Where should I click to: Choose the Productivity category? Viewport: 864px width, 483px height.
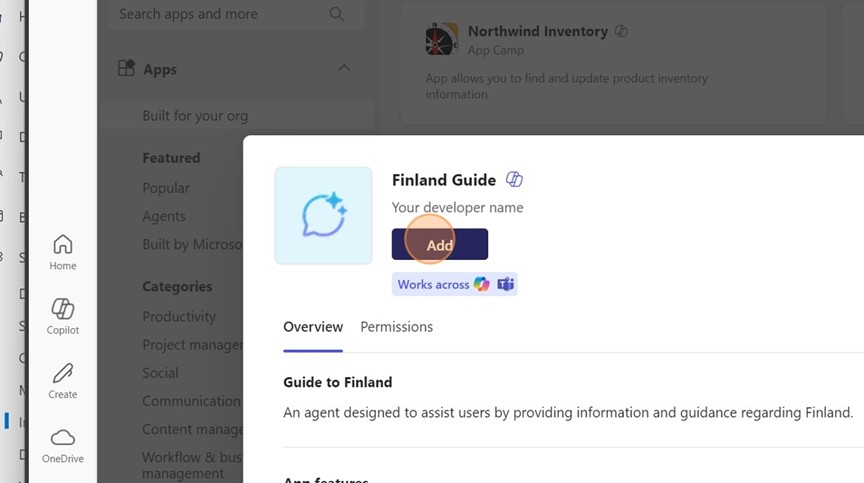click(x=179, y=316)
